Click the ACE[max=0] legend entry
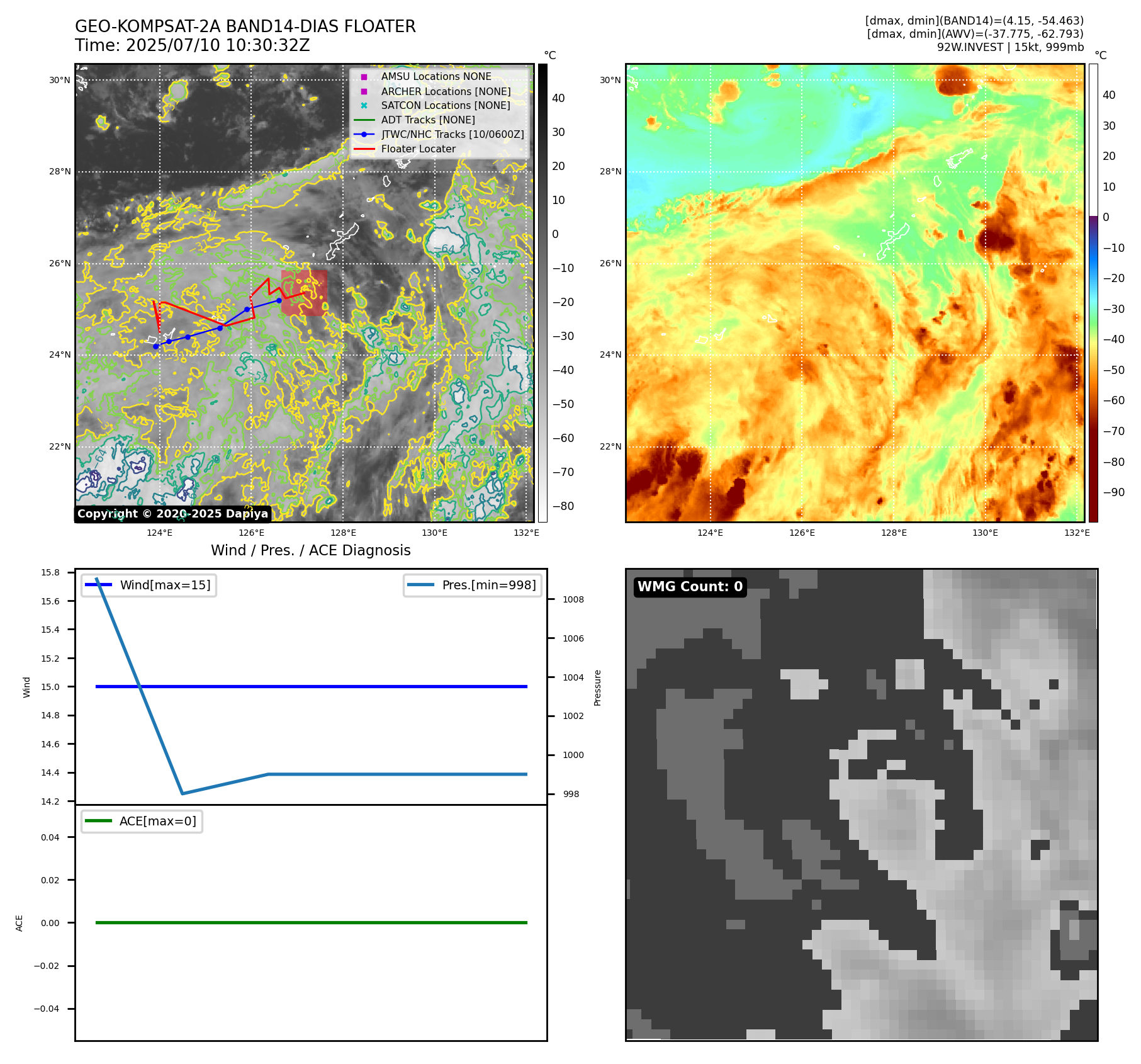 pos(142,821)
